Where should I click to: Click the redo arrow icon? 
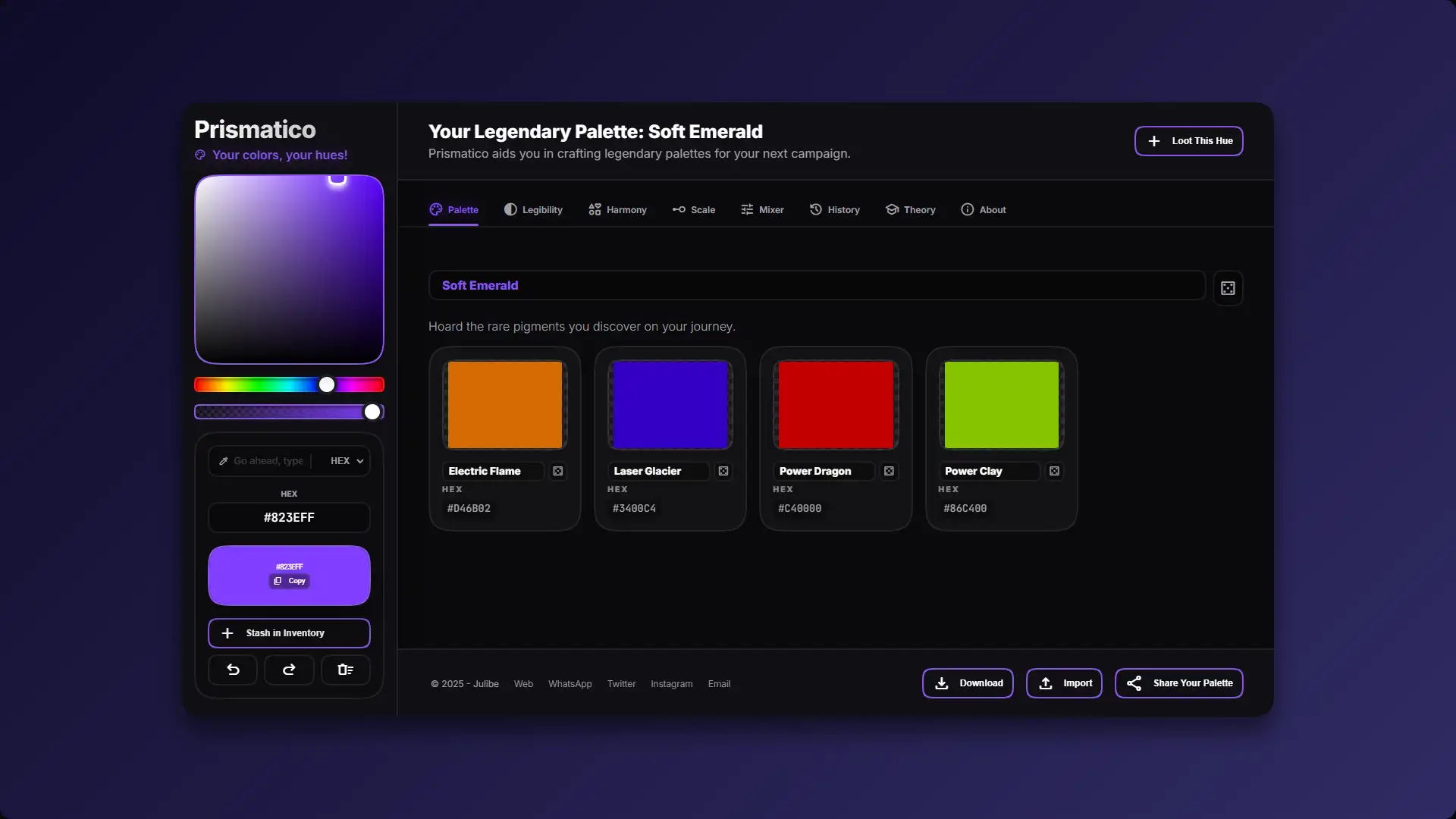289,670
